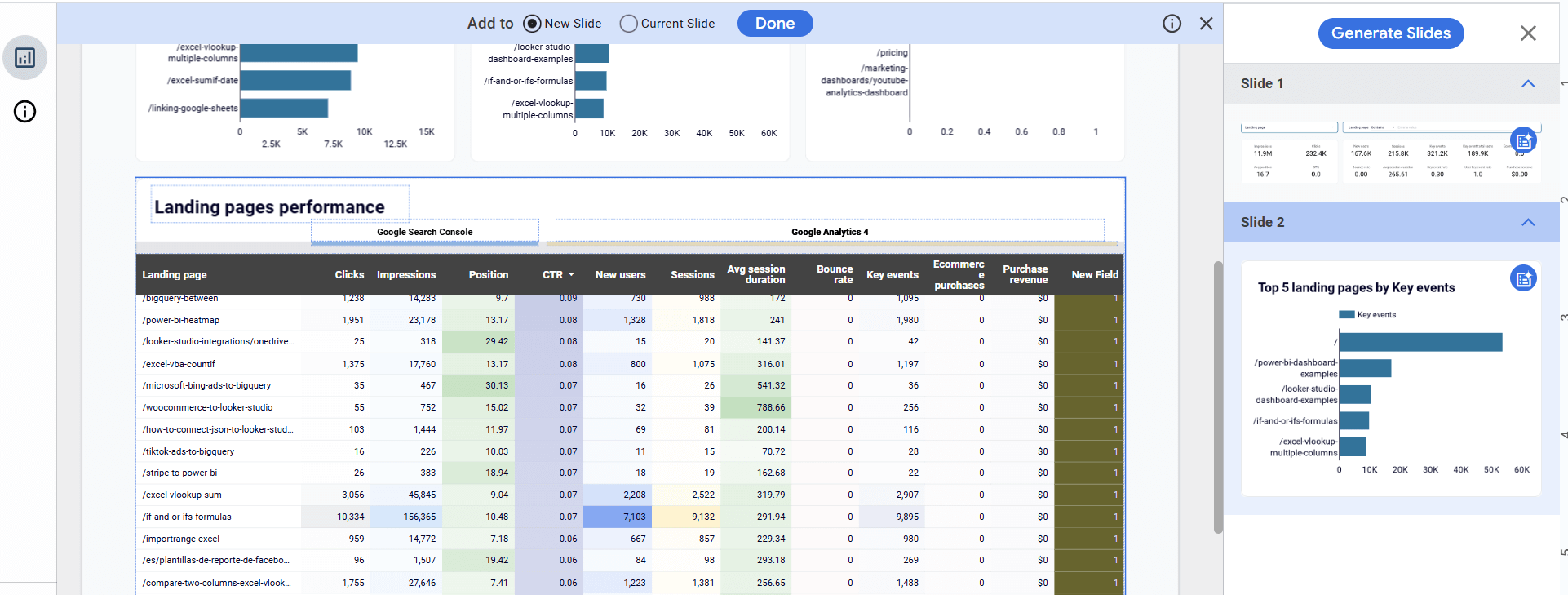Collapse the Slide 1 section chevron
Screen dimensions: 1568x595
[1527, 84]
